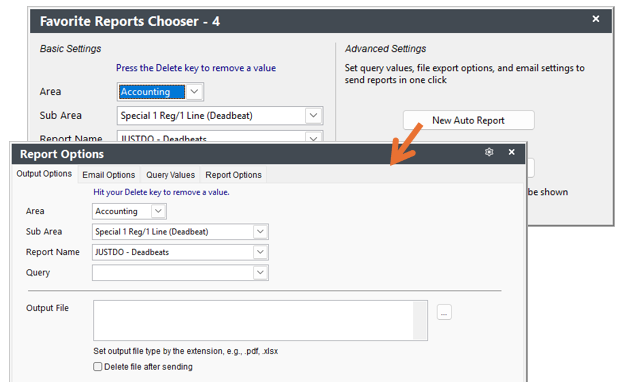Screen dimensions: 619x382
Task: Click Accounting value in Report Options Area field
Action: 116,211
